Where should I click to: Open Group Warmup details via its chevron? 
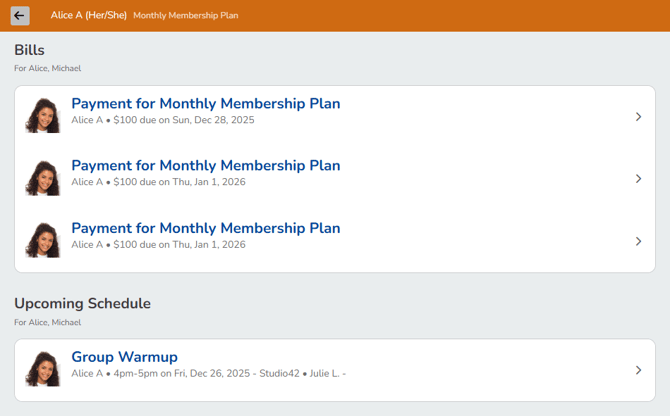pyautogui.click(x=638, y=370)
